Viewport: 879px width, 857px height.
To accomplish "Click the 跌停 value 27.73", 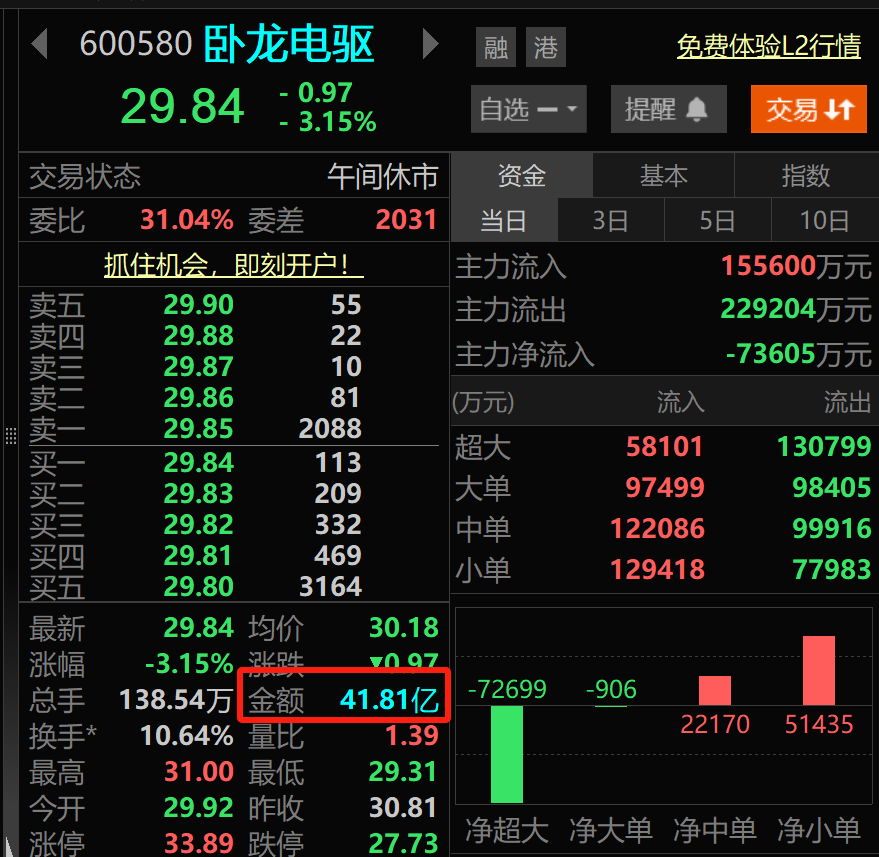I will [x=404, y=843].
